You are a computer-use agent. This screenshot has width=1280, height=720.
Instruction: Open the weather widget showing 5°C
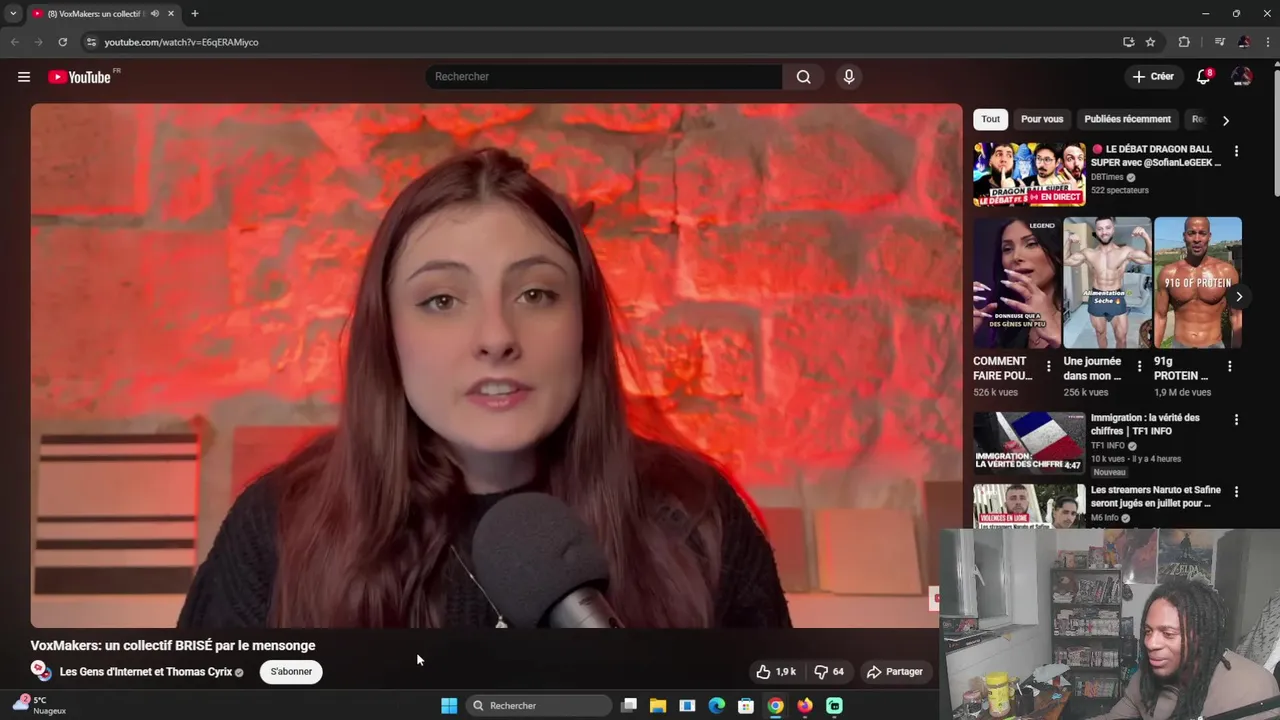click(38, 705)
